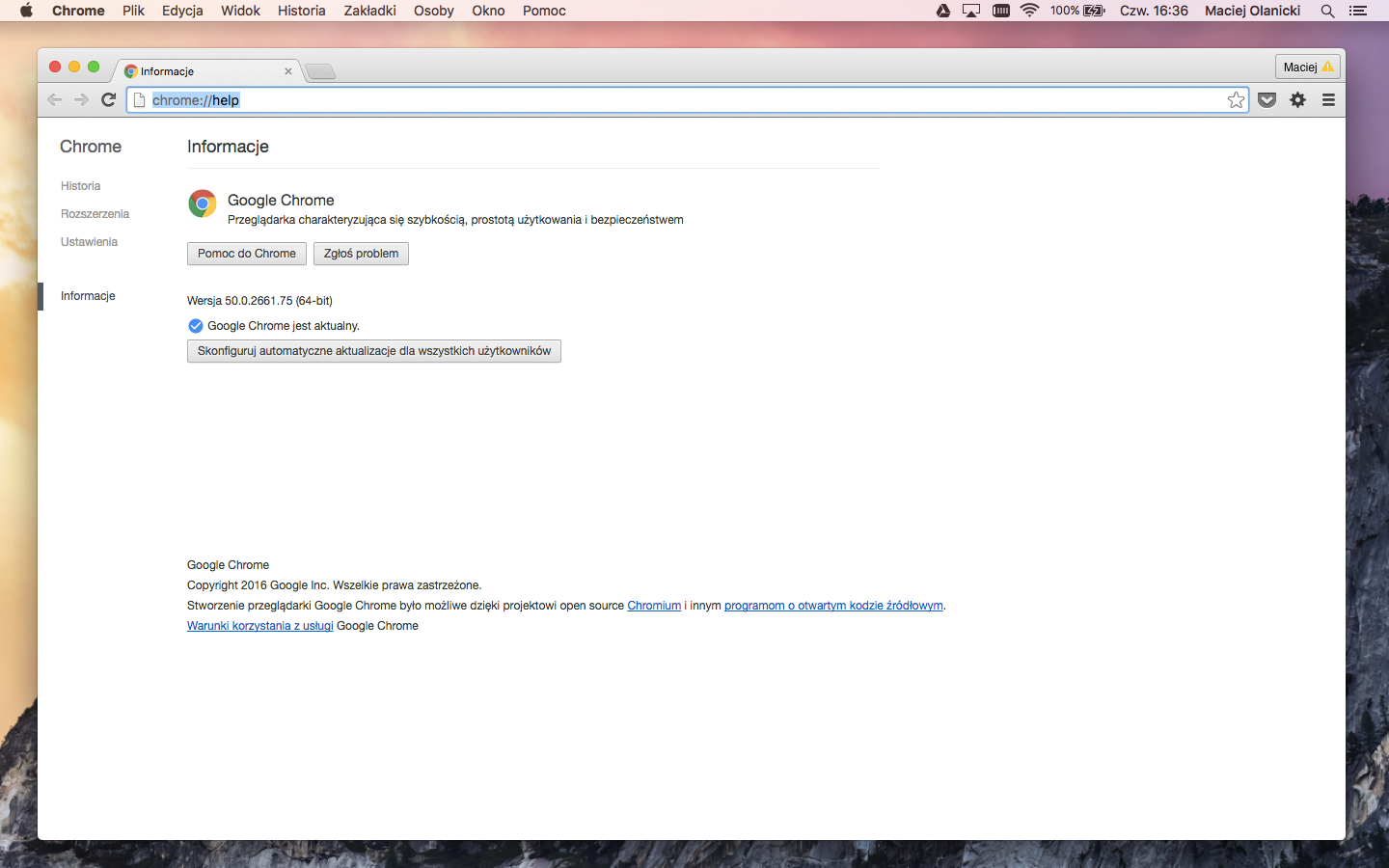
Task: Click the Google Drive menu bar icon
Action: [943, 11]
